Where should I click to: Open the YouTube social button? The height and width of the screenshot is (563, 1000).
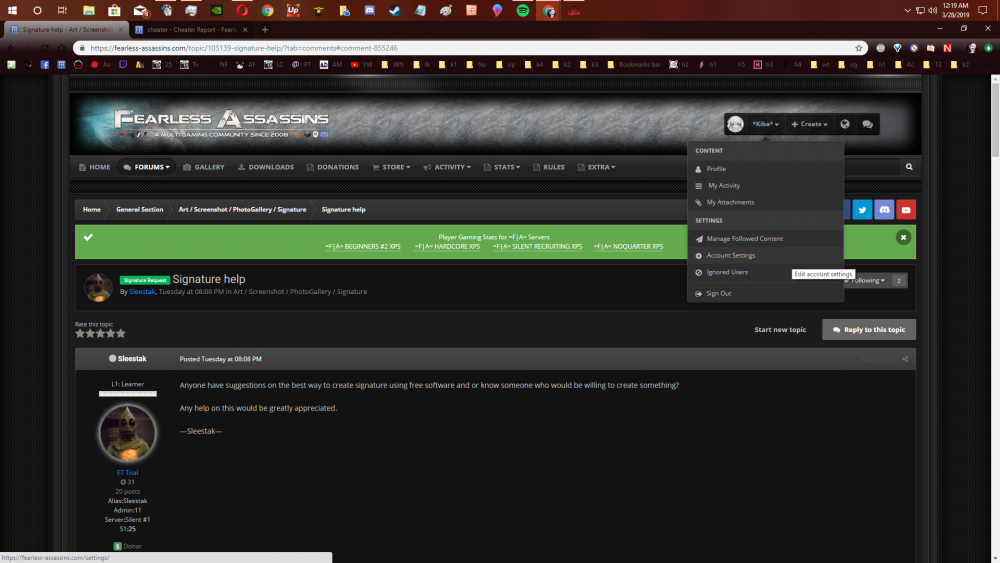(x=906, y=210)
